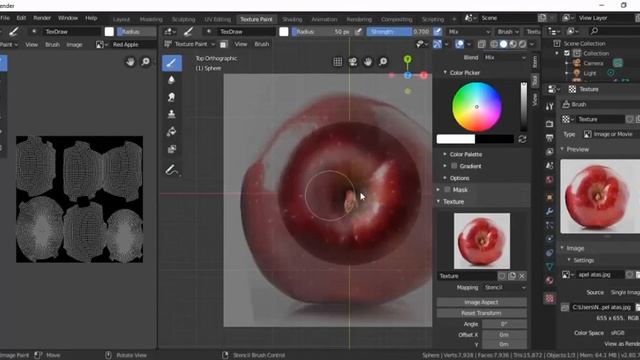Click the Reset Transform button
The width and height of the screenshot is (640, 360).
pos(481,313)
